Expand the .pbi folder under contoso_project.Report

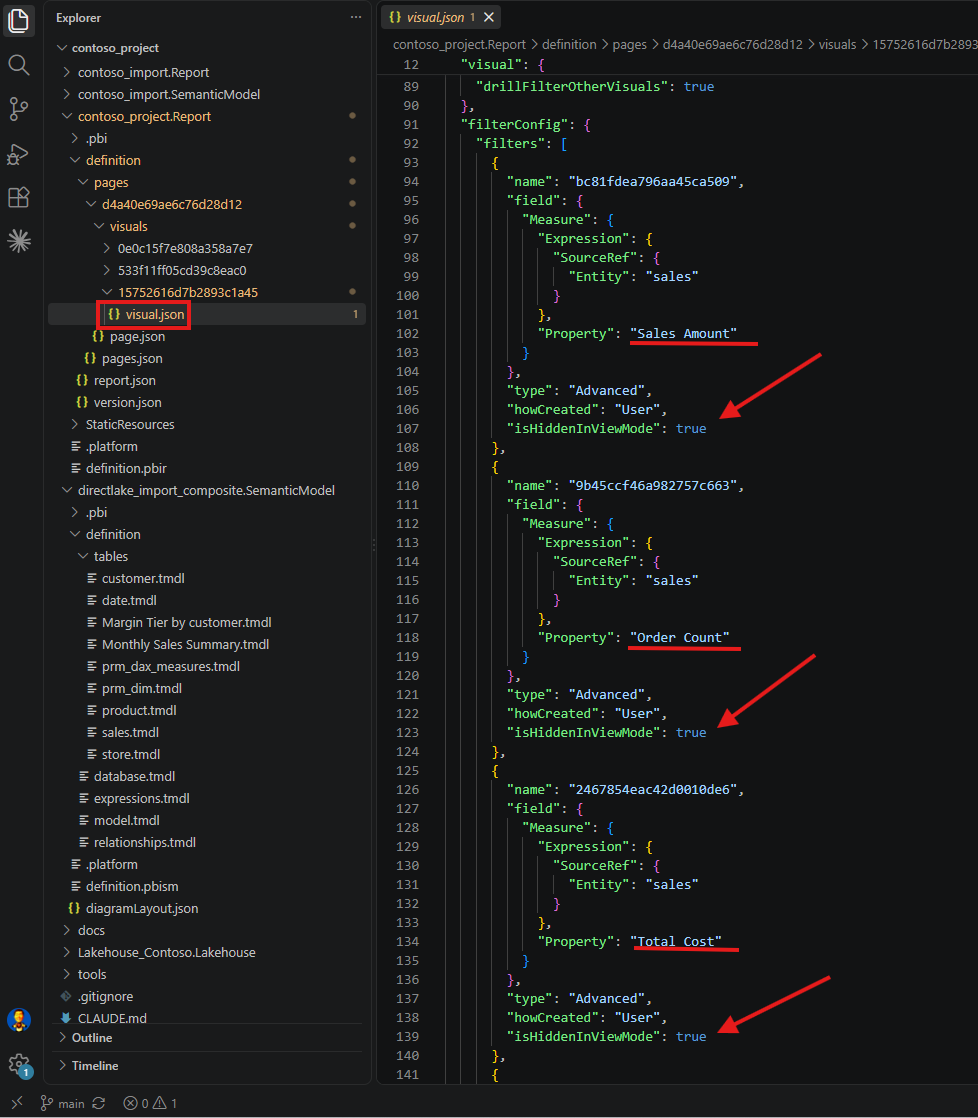(96, 138)
